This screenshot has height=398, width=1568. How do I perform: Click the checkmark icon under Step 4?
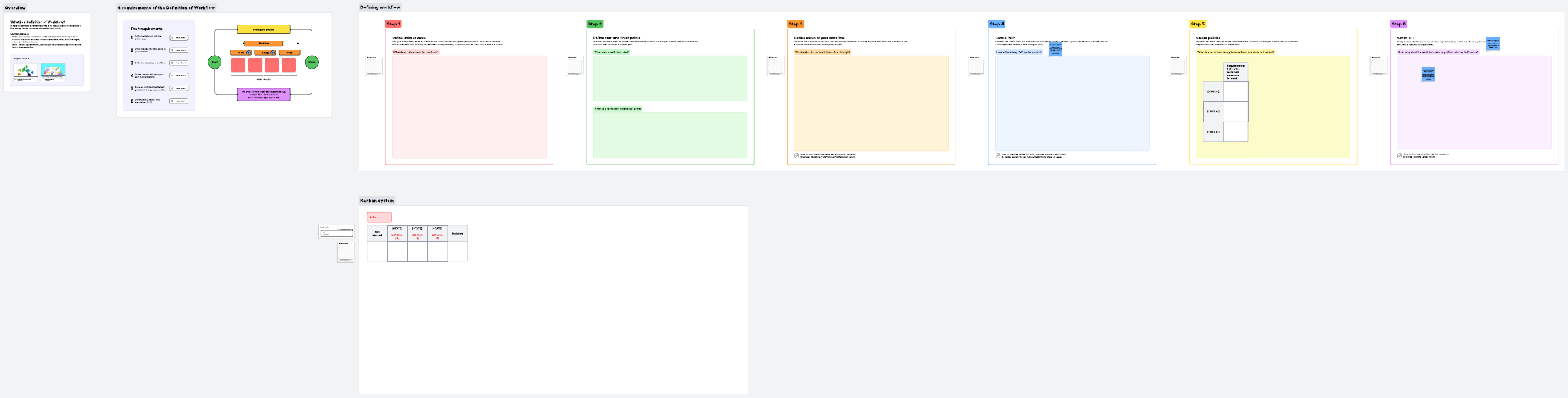[x=998, y=156]
